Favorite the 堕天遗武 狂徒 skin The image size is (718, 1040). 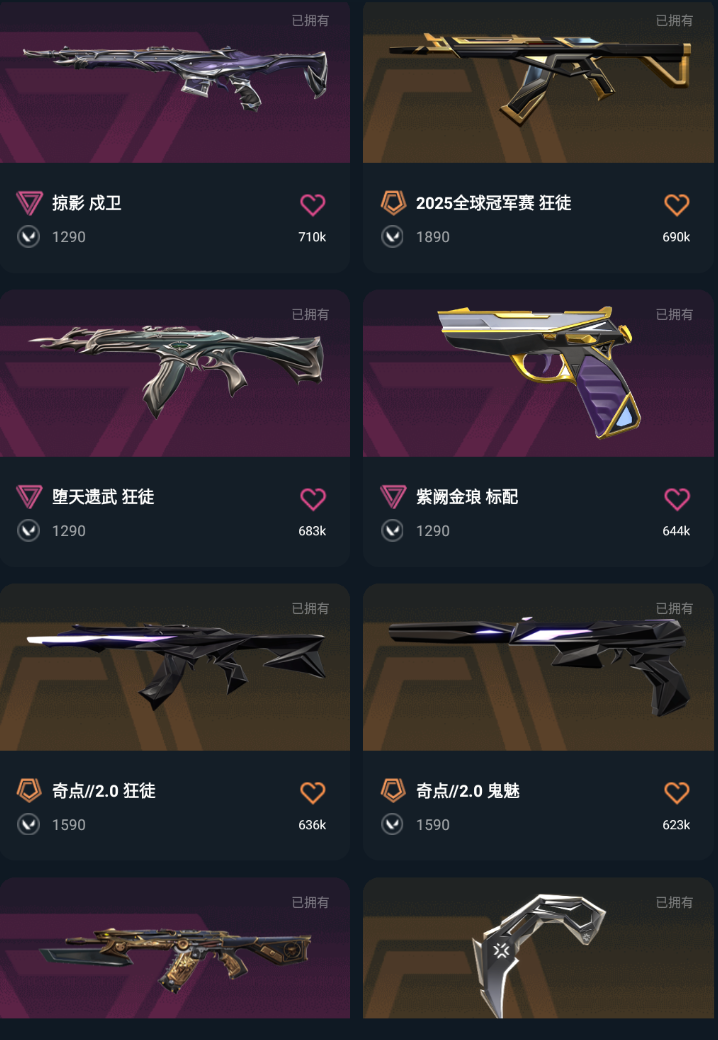(312, 498)
